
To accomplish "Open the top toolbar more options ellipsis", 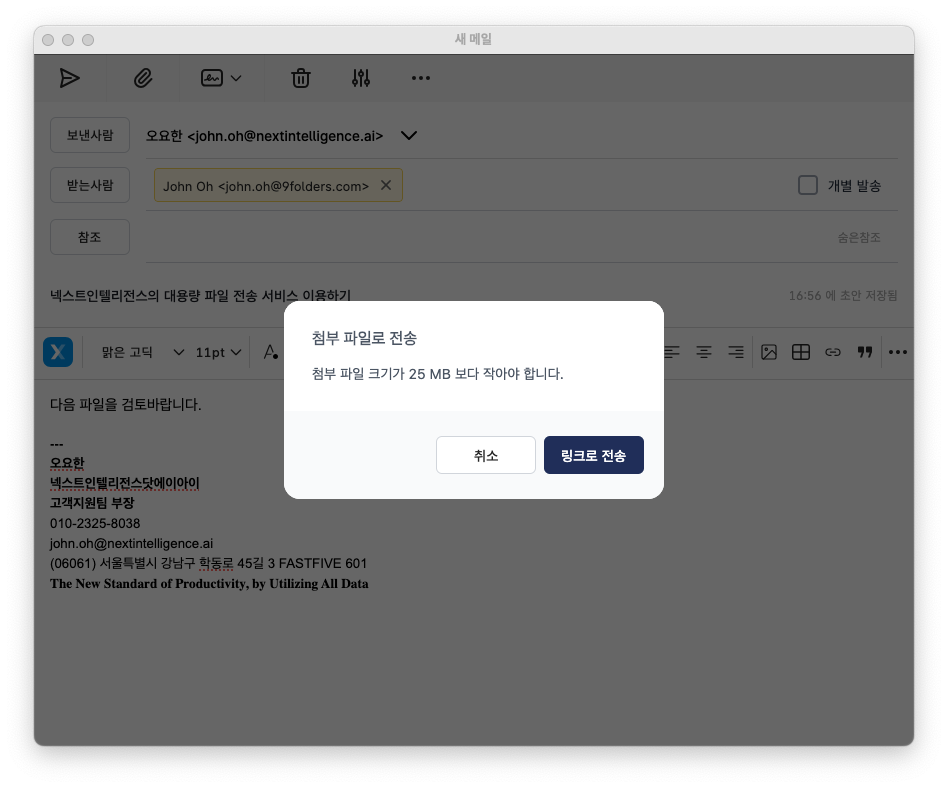I will tap(421, 78).
